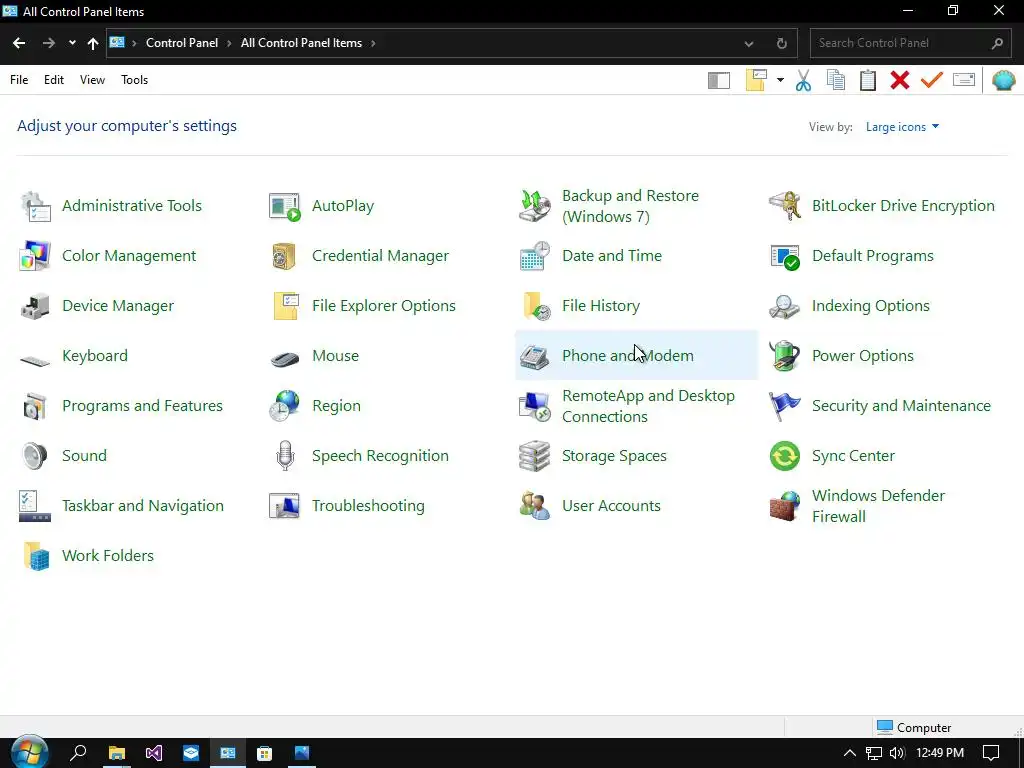Viewport: 1024px width, 768px height.
Task: Open the Tools menu
Action: [135, 80]
